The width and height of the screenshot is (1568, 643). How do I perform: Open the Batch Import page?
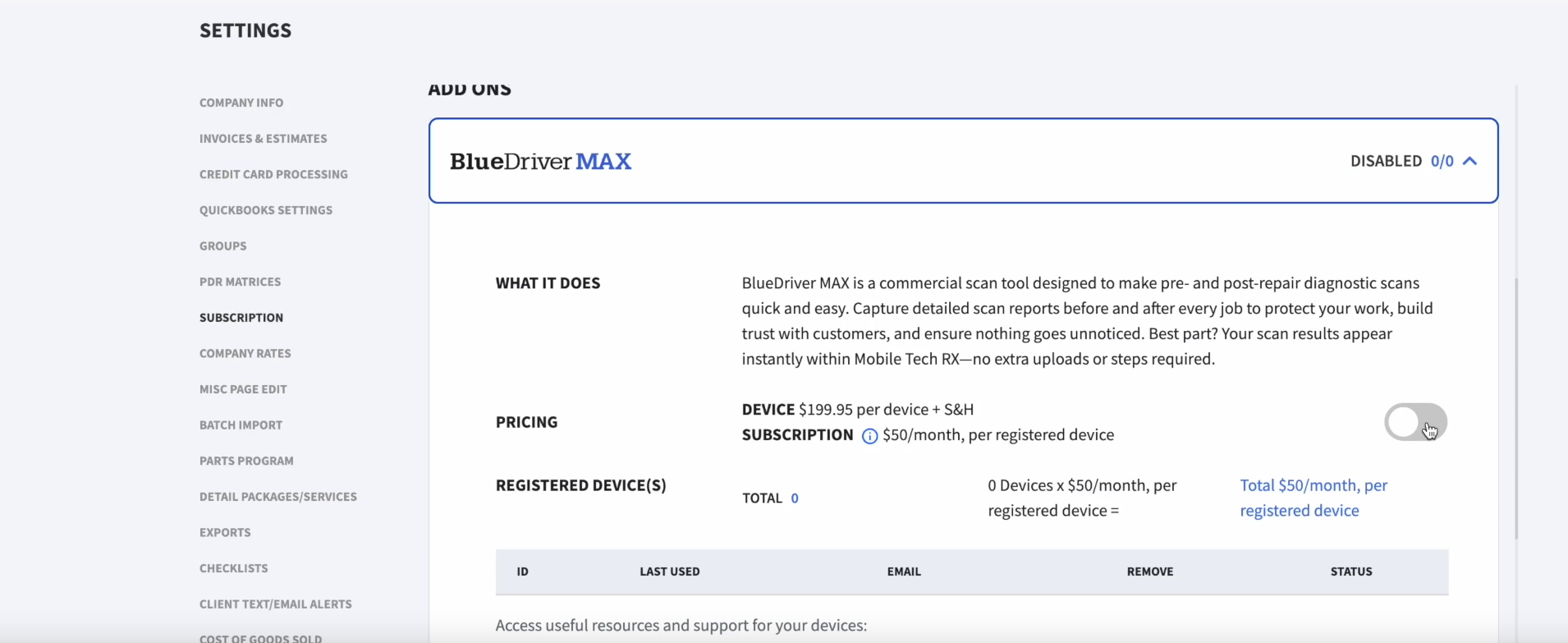241,425
